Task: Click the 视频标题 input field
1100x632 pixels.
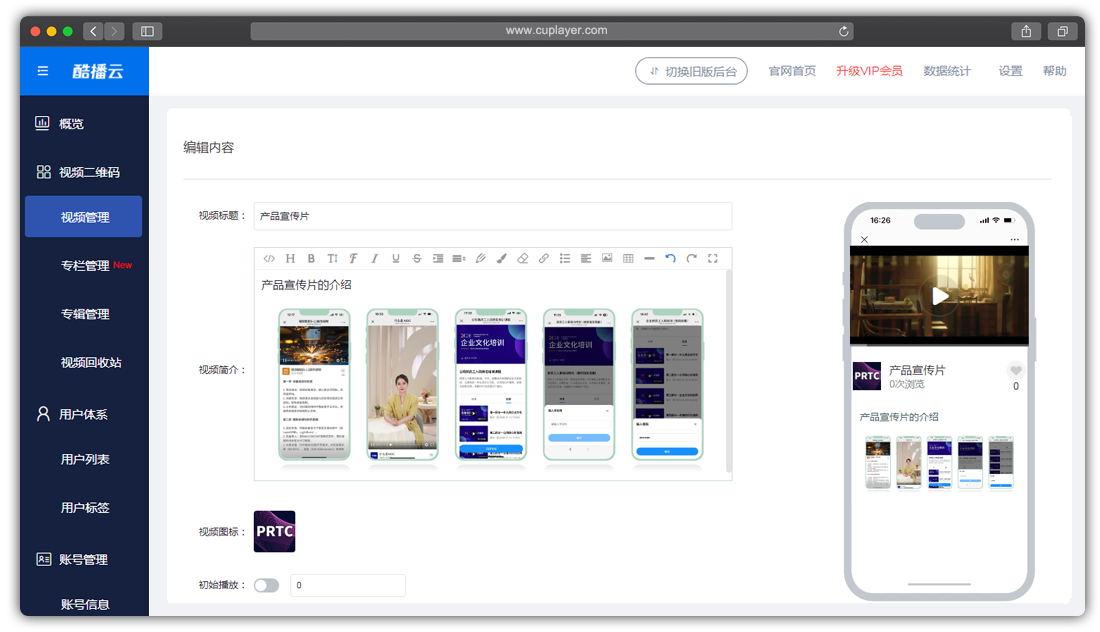Action: click(x=492, y=216)
